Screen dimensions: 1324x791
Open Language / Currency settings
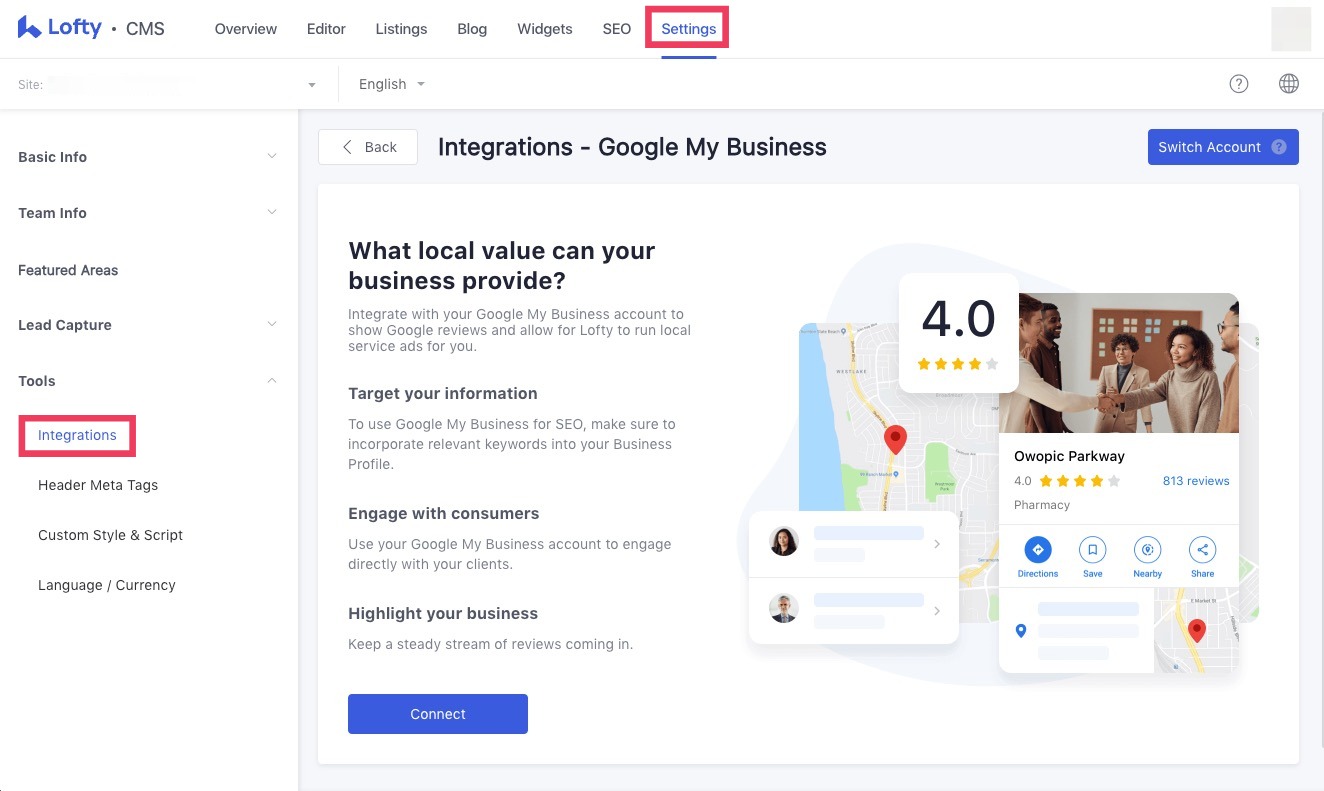pos(107,585)
